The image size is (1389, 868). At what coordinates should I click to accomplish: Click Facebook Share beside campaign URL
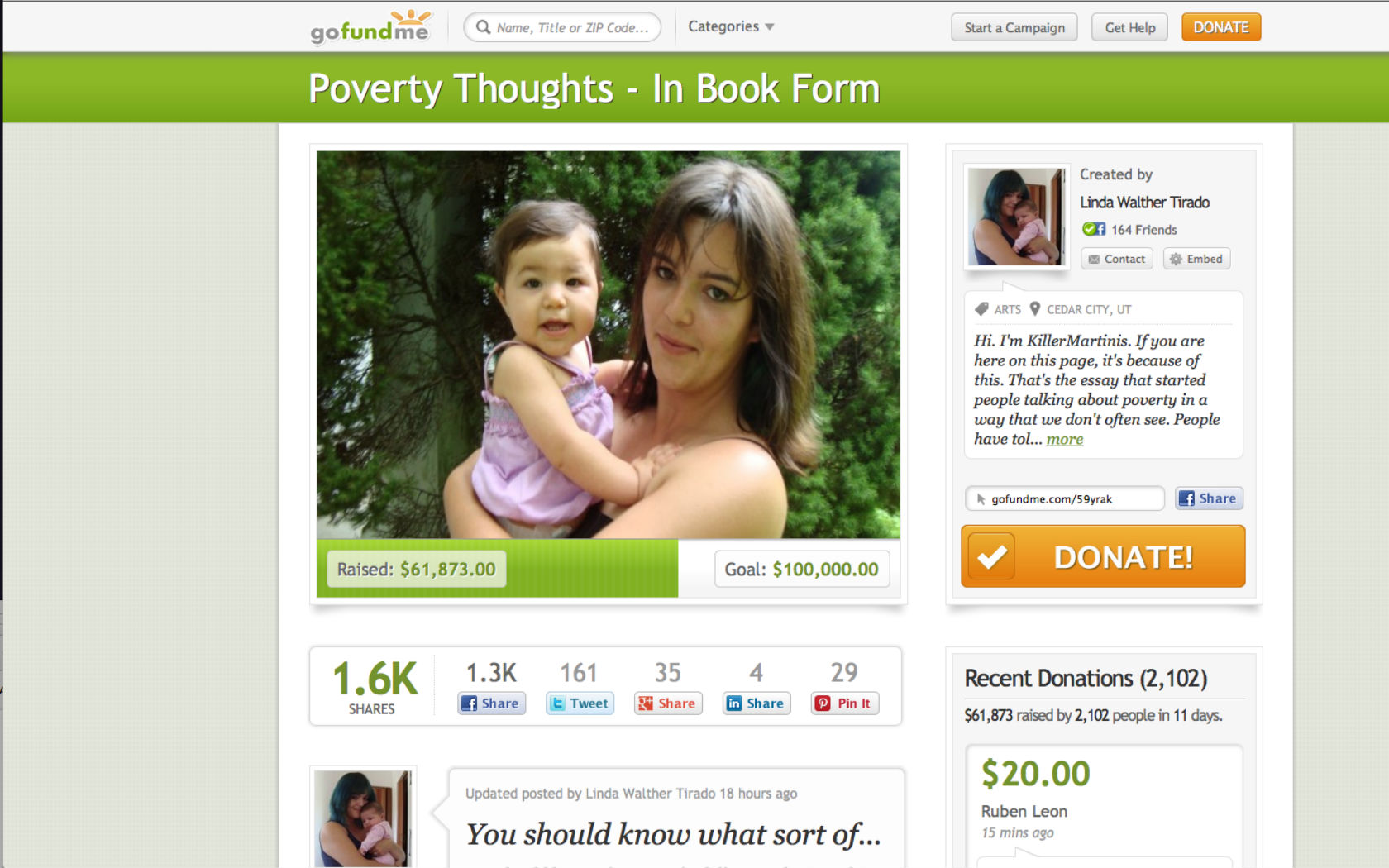coord(1209,498)
